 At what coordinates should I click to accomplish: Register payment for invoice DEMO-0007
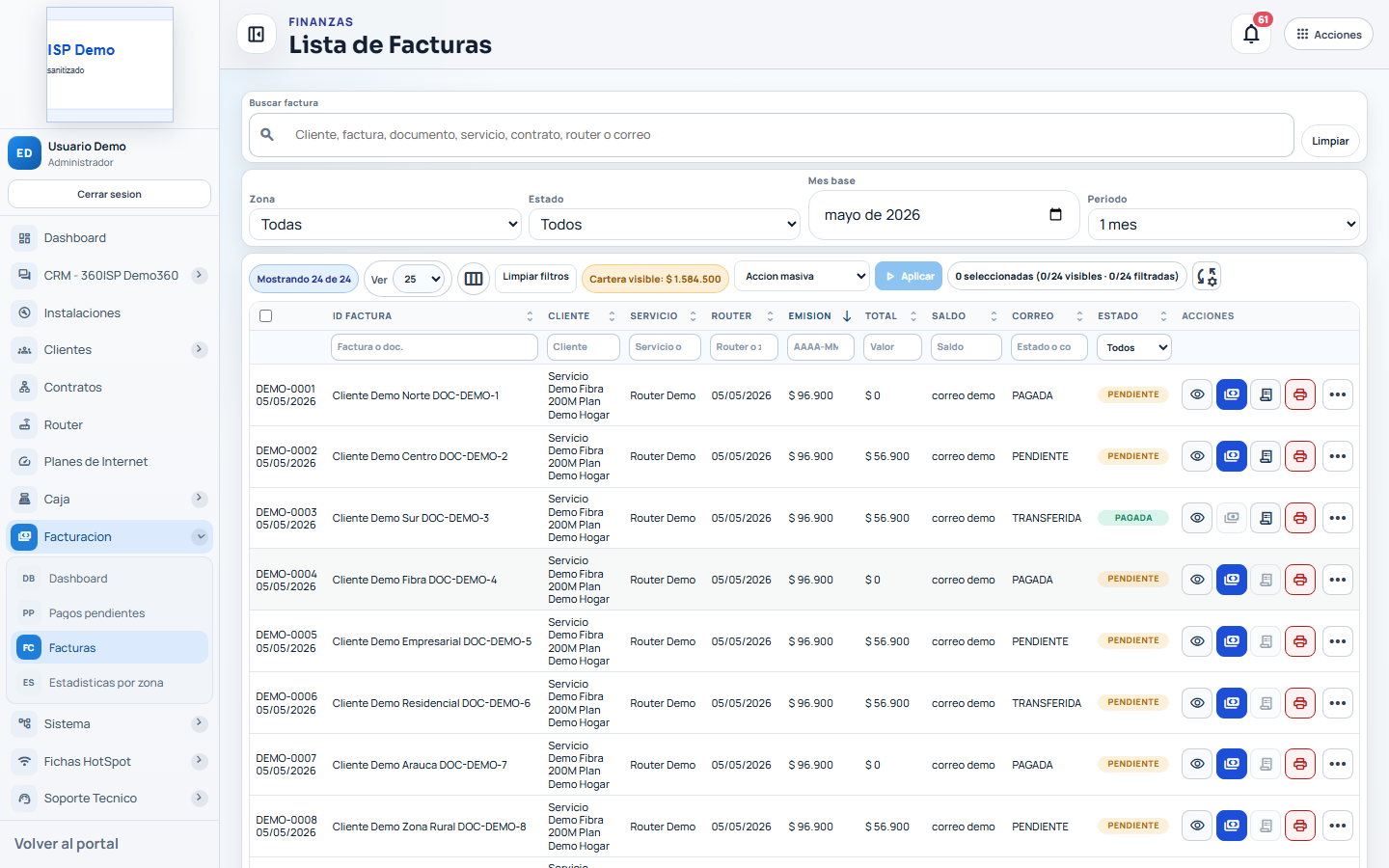(x=1232, y=764)
